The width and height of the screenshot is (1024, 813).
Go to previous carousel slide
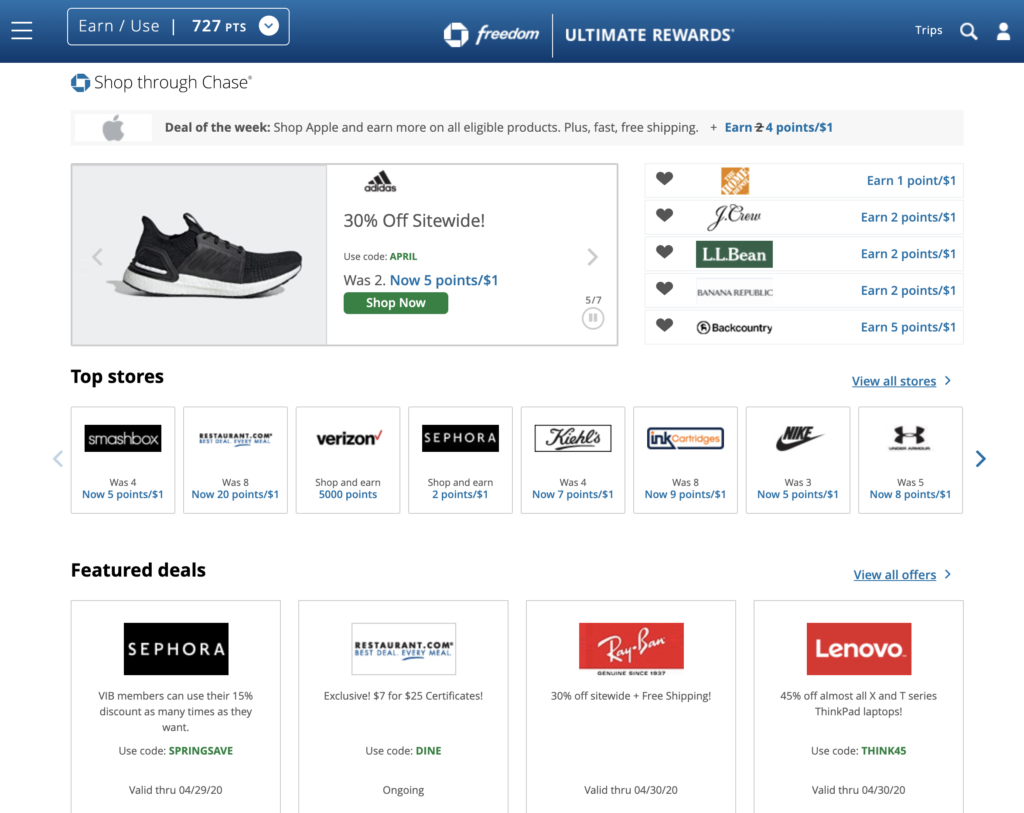97,257
